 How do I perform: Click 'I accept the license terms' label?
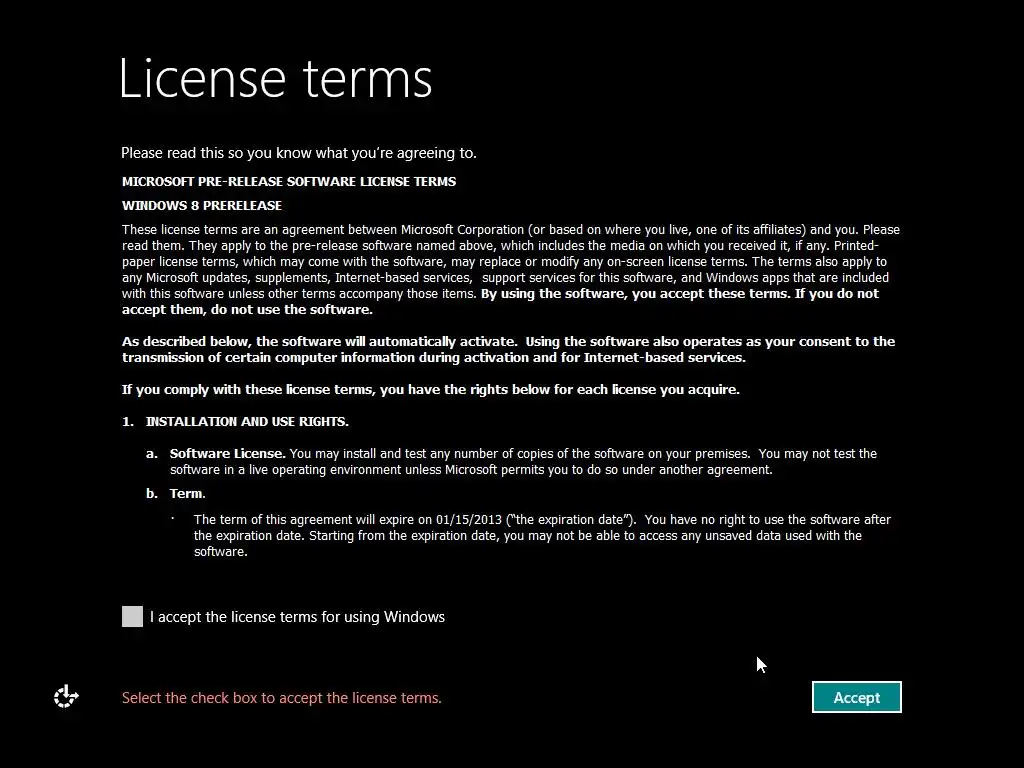(x=297, y=617)
